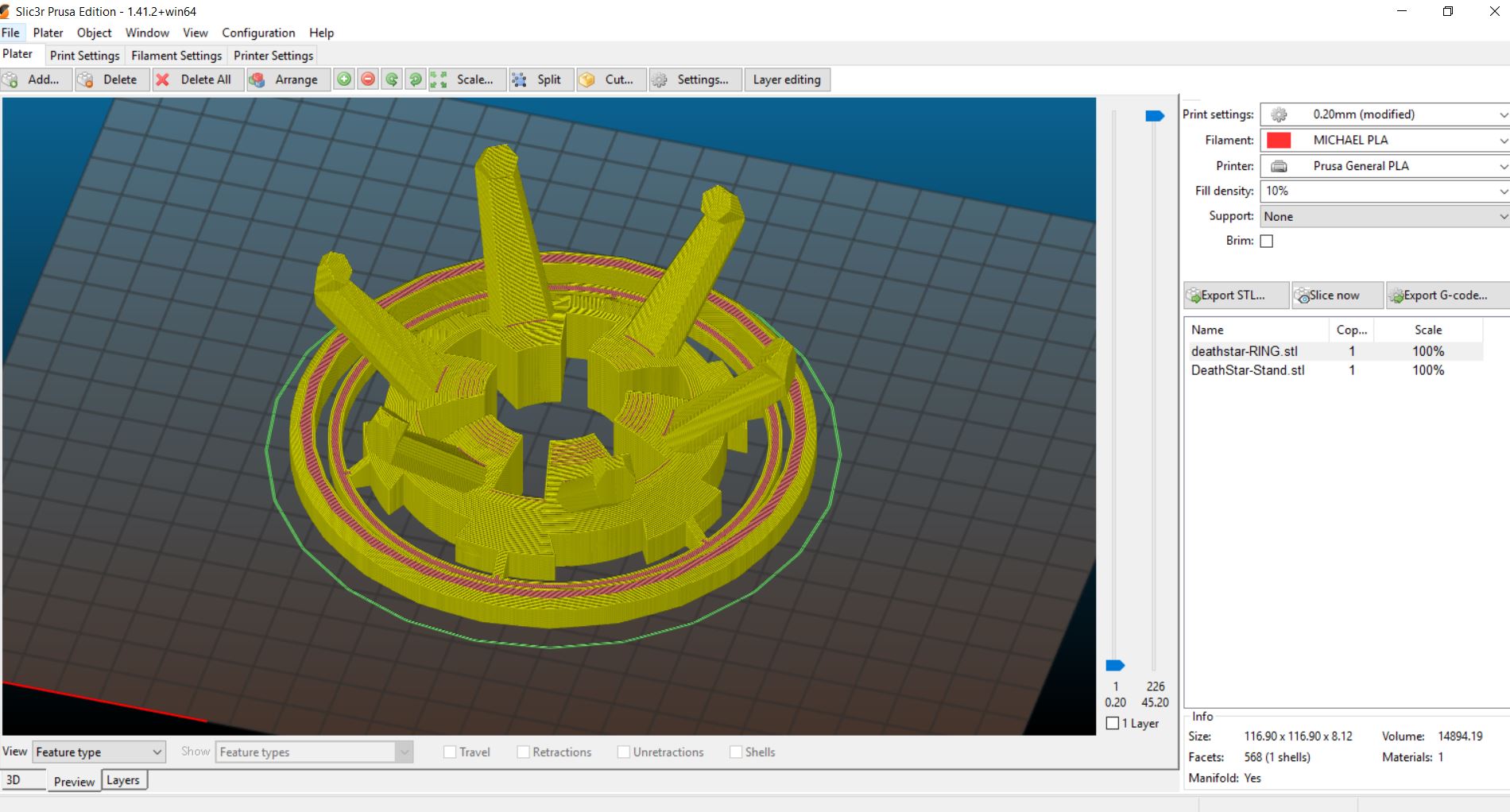Enable the Retractions checkbox
The height and width of the screenshot is (812, 1510).
[523, 752]
